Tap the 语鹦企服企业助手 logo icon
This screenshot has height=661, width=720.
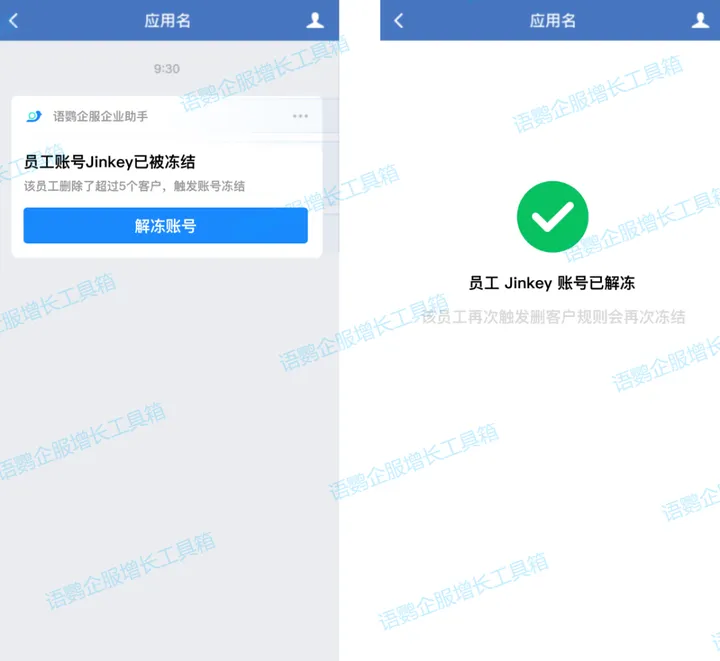(34, 116)
